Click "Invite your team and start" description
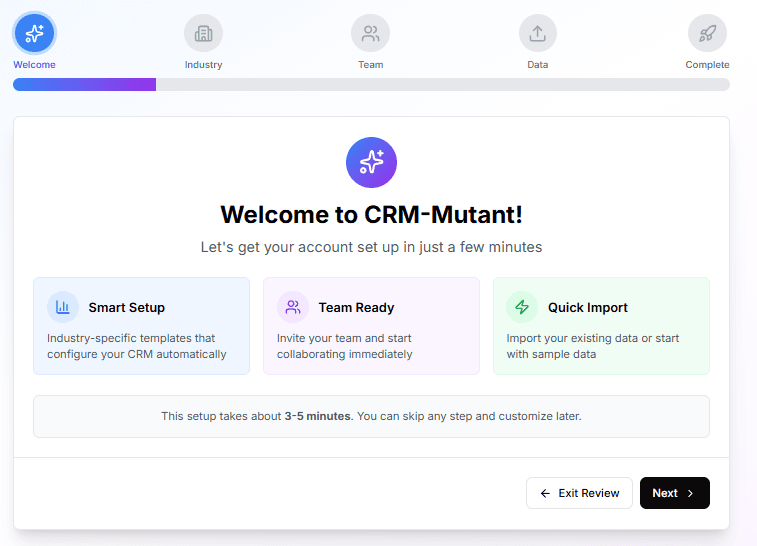Viewport: 757px width, 546px height. [x=344, y=346]
